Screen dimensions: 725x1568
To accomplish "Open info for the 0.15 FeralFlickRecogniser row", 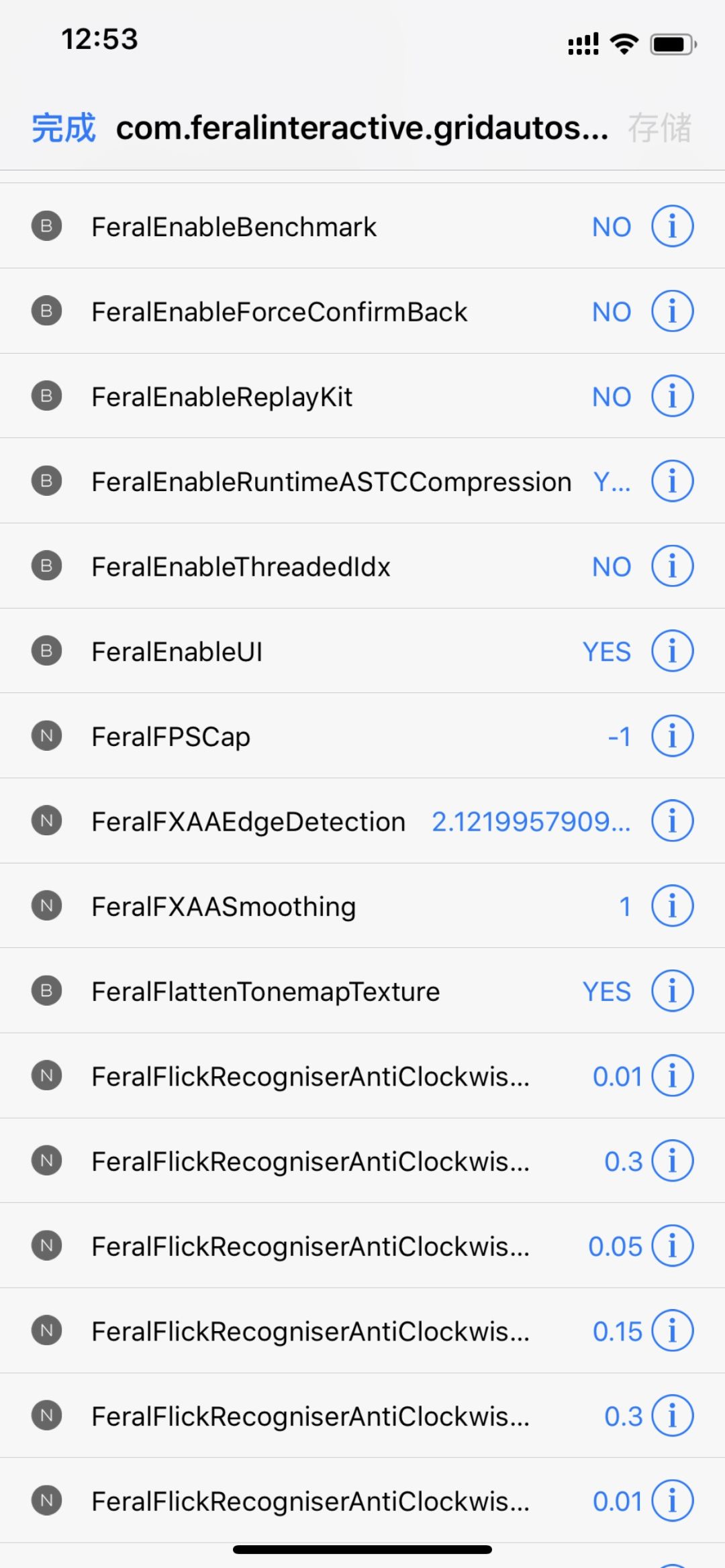I will coord(672,1330).
